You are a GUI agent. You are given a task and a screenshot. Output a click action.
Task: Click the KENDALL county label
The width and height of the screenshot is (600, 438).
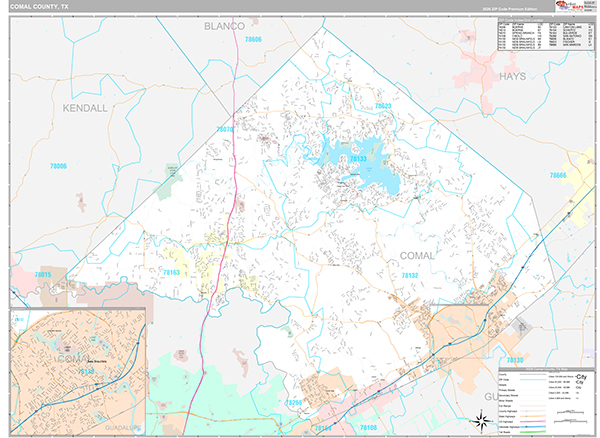pyautogui.click(x=85, y=107)
